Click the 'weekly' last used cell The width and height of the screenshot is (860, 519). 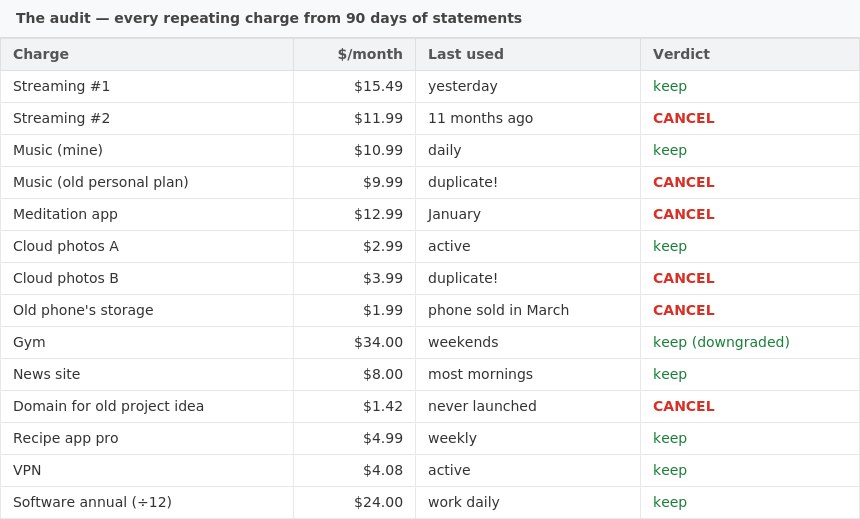[x=528, y=438]
